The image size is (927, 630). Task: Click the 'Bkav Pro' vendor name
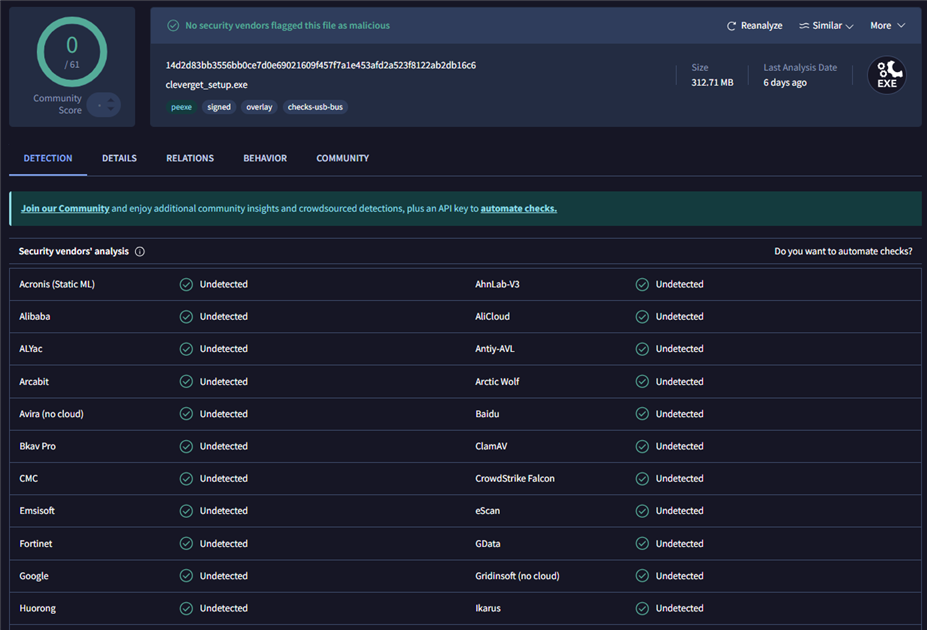click(37, 447)
